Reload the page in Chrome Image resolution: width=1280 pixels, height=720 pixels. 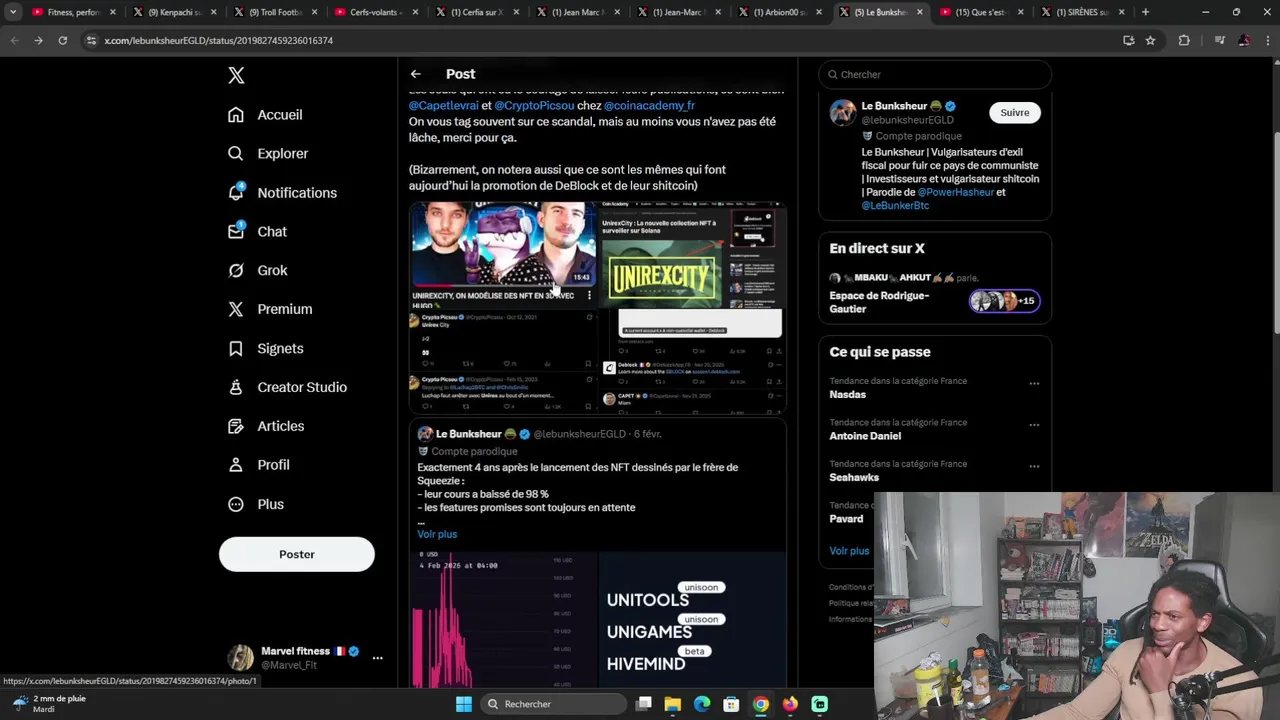tap(62, 40)
